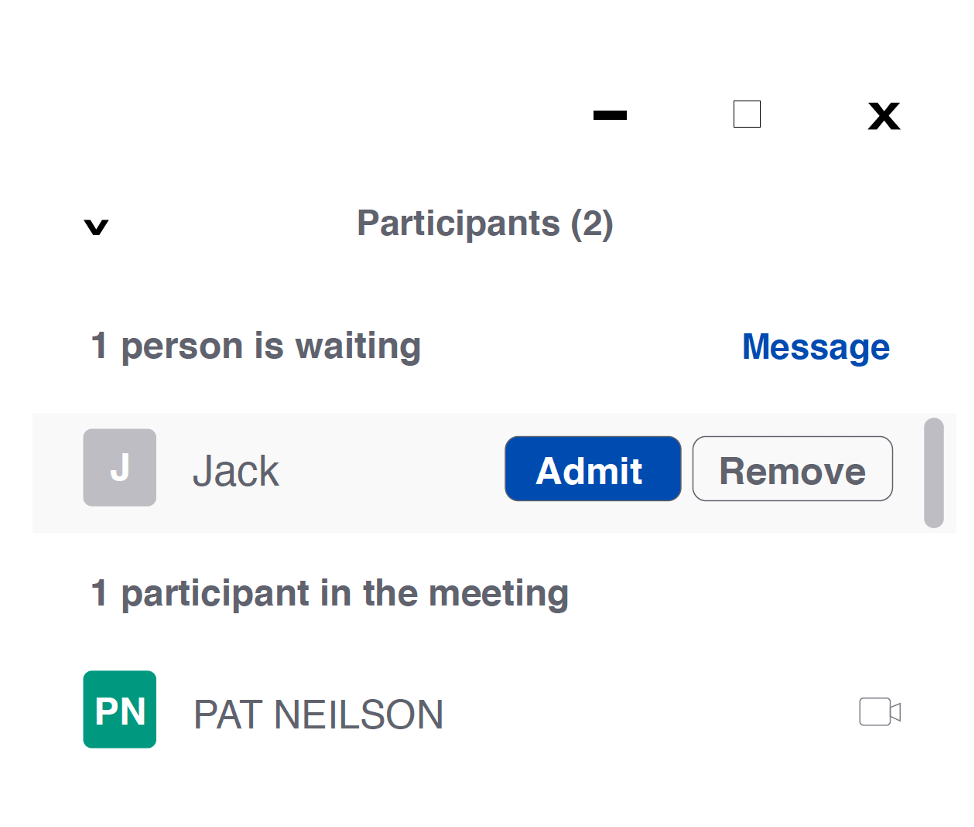The height and width of the screenshot is (827, 974).
Task: Click '1 participant in the meeting' heading
Action: coord(329,593)
